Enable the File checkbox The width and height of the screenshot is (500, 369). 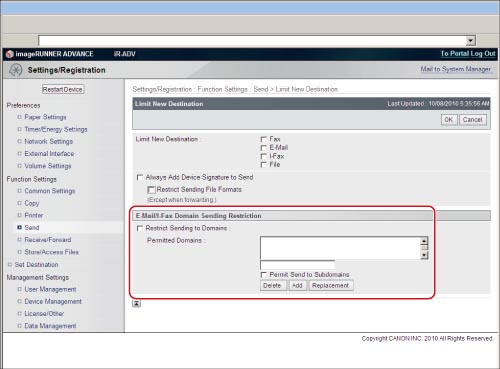(x=264, y=165)
